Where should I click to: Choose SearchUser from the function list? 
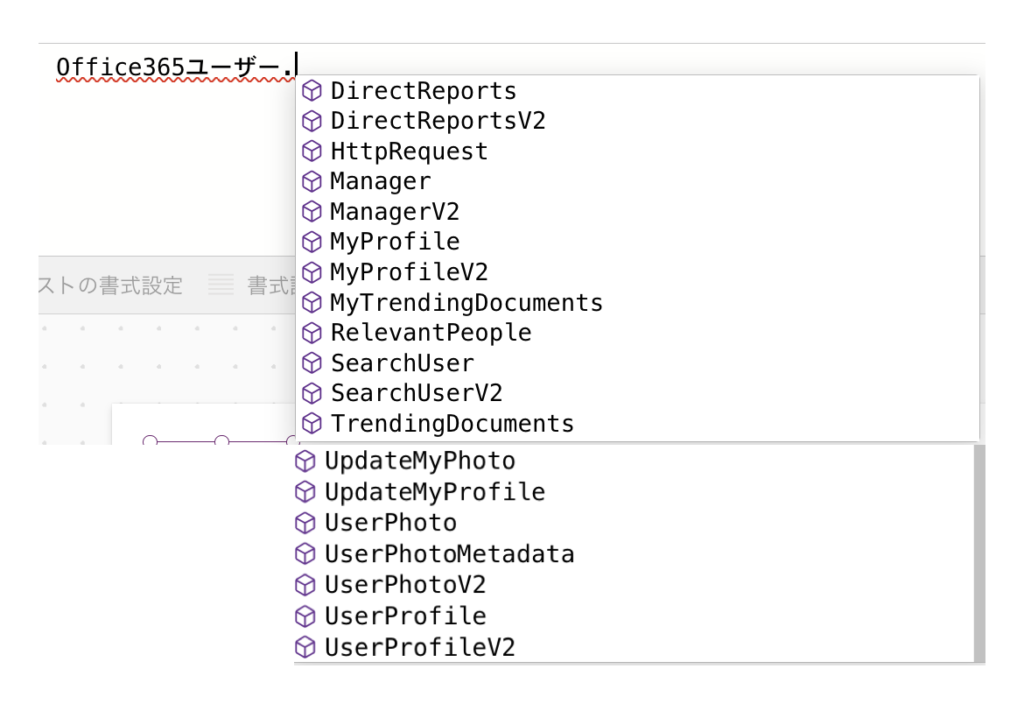402,363
